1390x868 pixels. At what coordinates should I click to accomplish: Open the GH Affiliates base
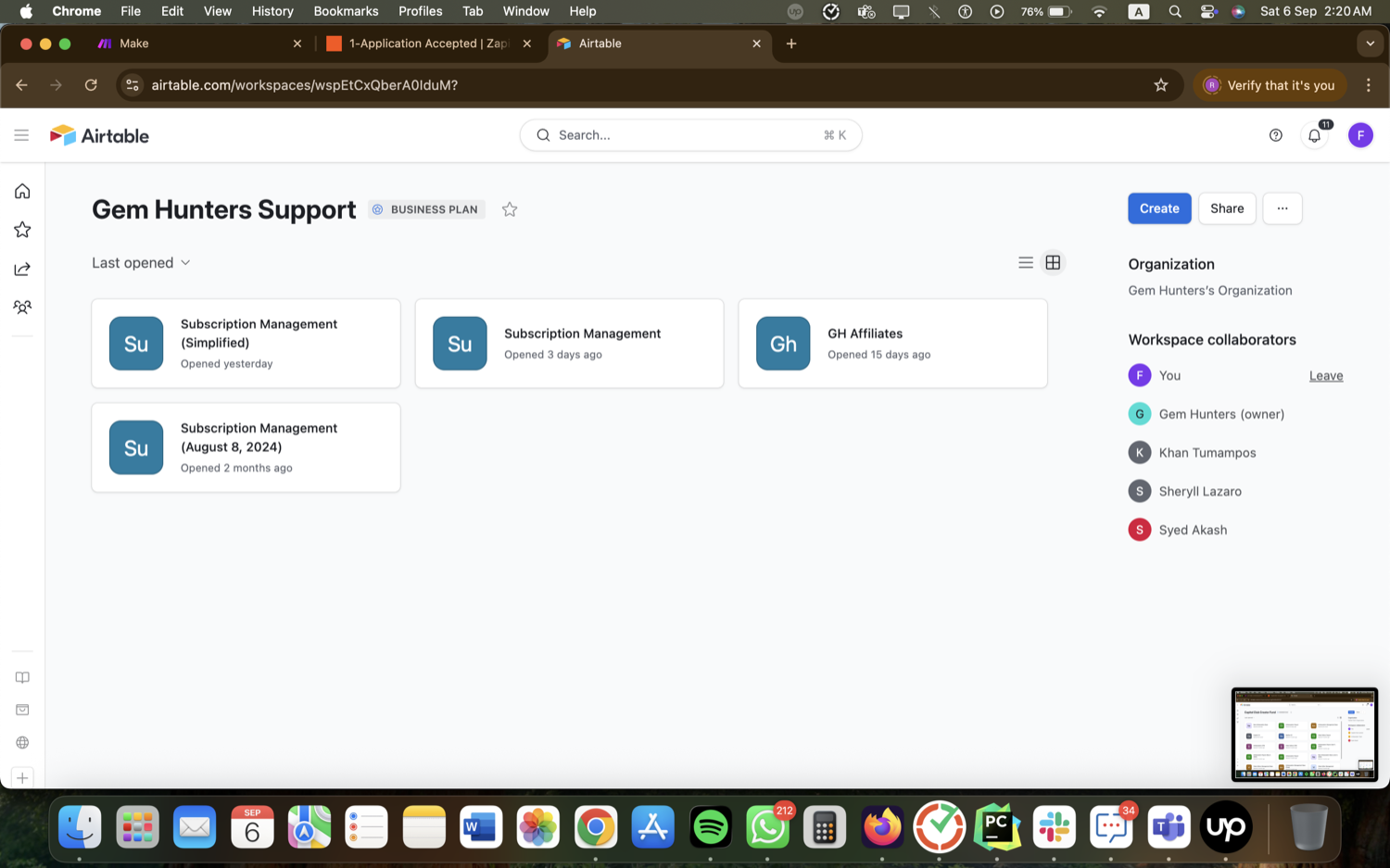(x=892, y=344)
